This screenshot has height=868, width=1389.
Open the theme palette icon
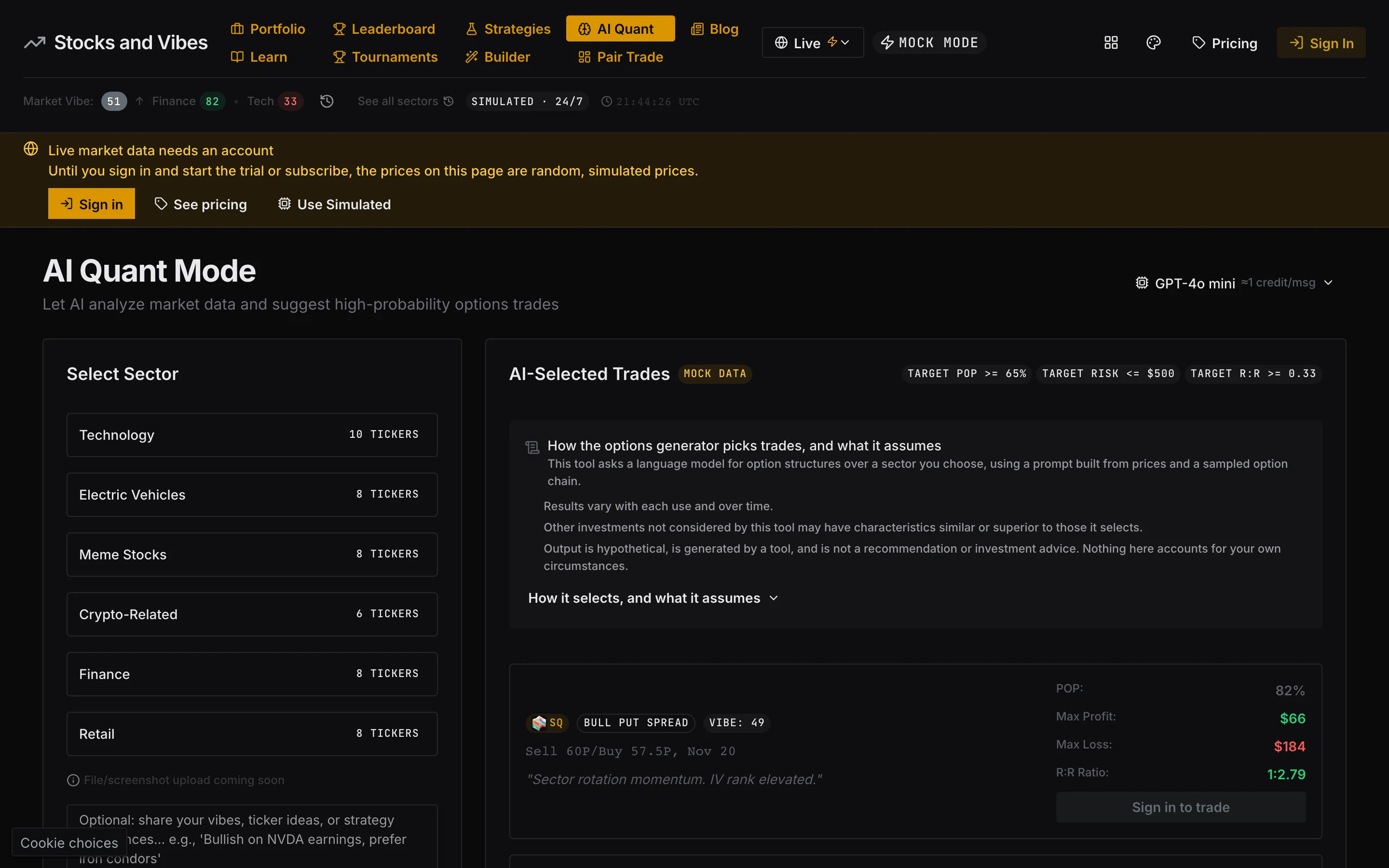pos(1153,42)
